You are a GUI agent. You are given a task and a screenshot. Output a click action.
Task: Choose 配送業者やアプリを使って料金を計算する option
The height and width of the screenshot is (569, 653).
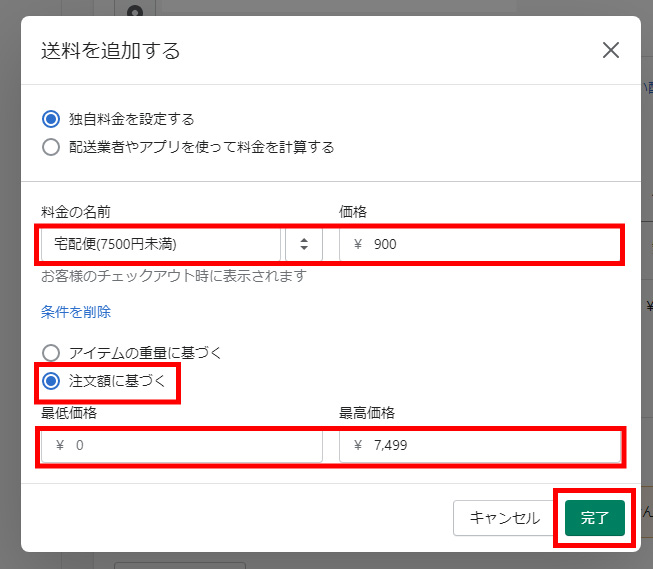tap(51, 147)
